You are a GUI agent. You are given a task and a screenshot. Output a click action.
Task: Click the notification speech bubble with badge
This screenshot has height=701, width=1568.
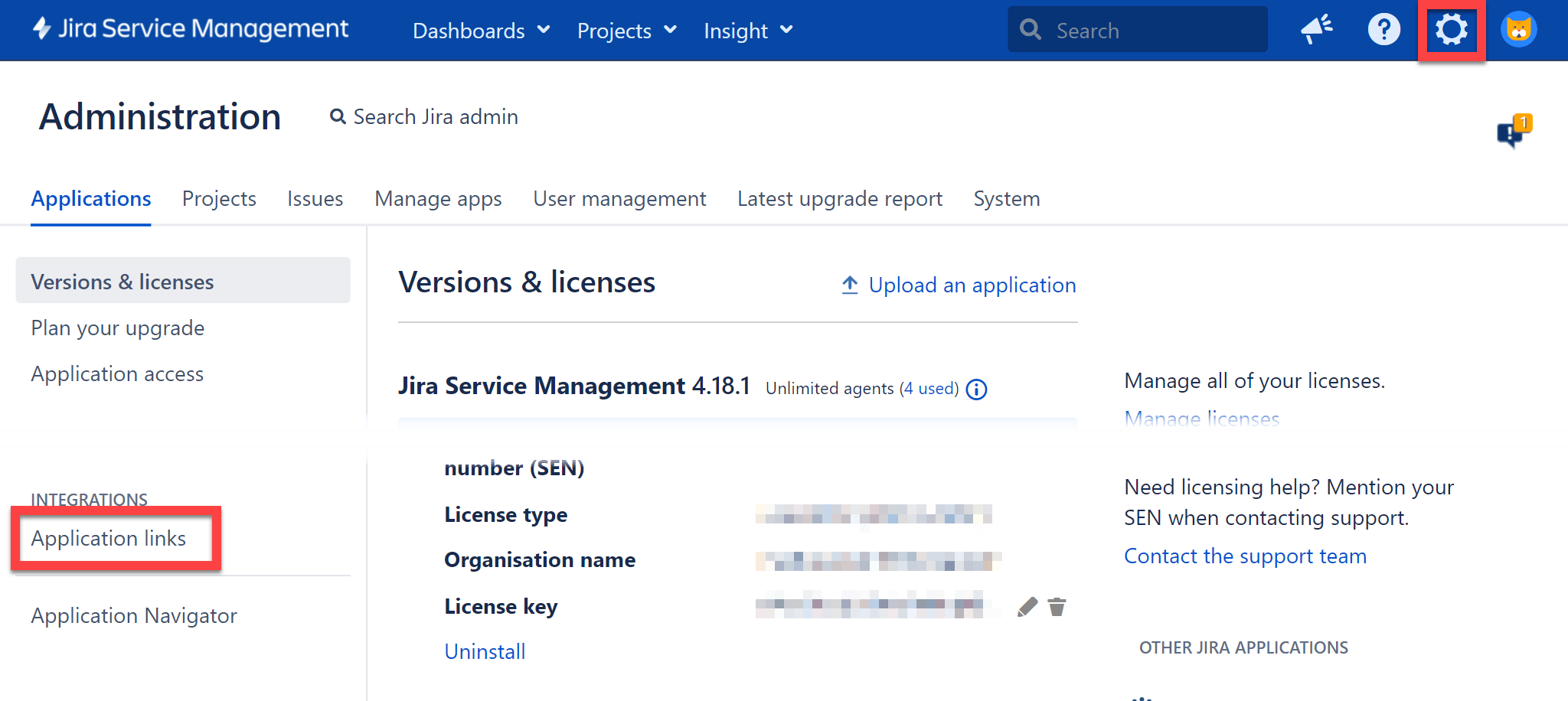[x=1514, y=131]
